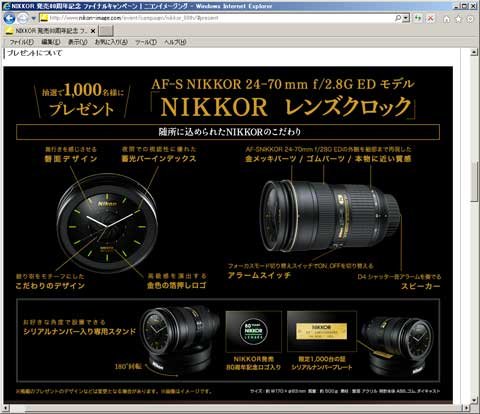Screen dimensions: 480x414
Task: Open the お気に入り(A) menu
Action: click(111, 42)
